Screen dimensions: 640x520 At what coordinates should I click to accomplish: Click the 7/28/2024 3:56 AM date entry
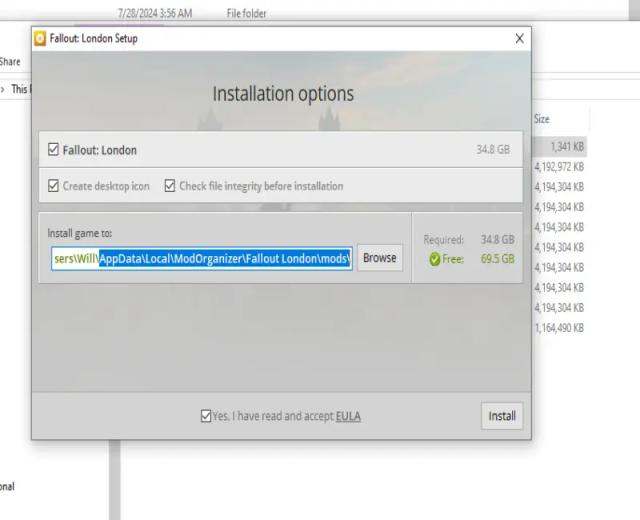tap(155, 13)
